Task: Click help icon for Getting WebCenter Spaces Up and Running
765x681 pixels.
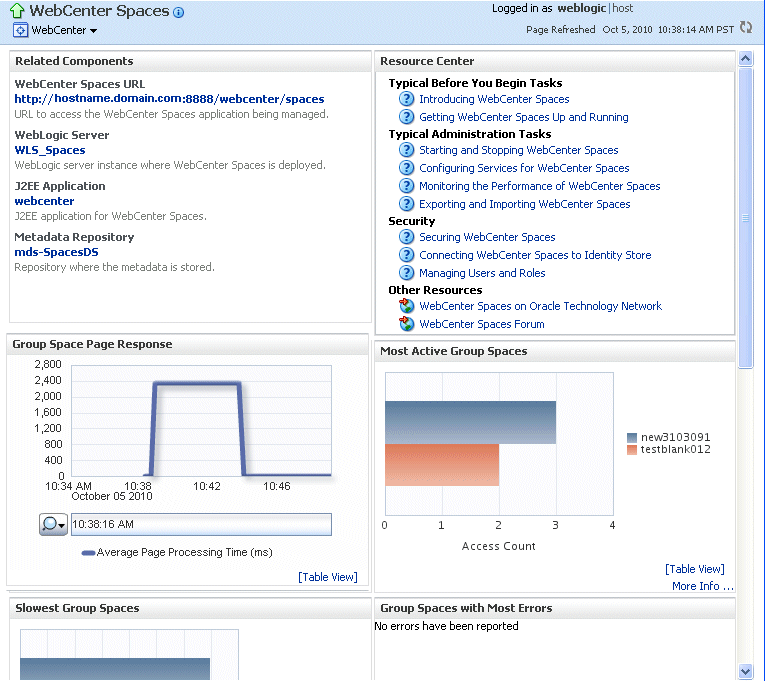Action: (x=406, y=117)
